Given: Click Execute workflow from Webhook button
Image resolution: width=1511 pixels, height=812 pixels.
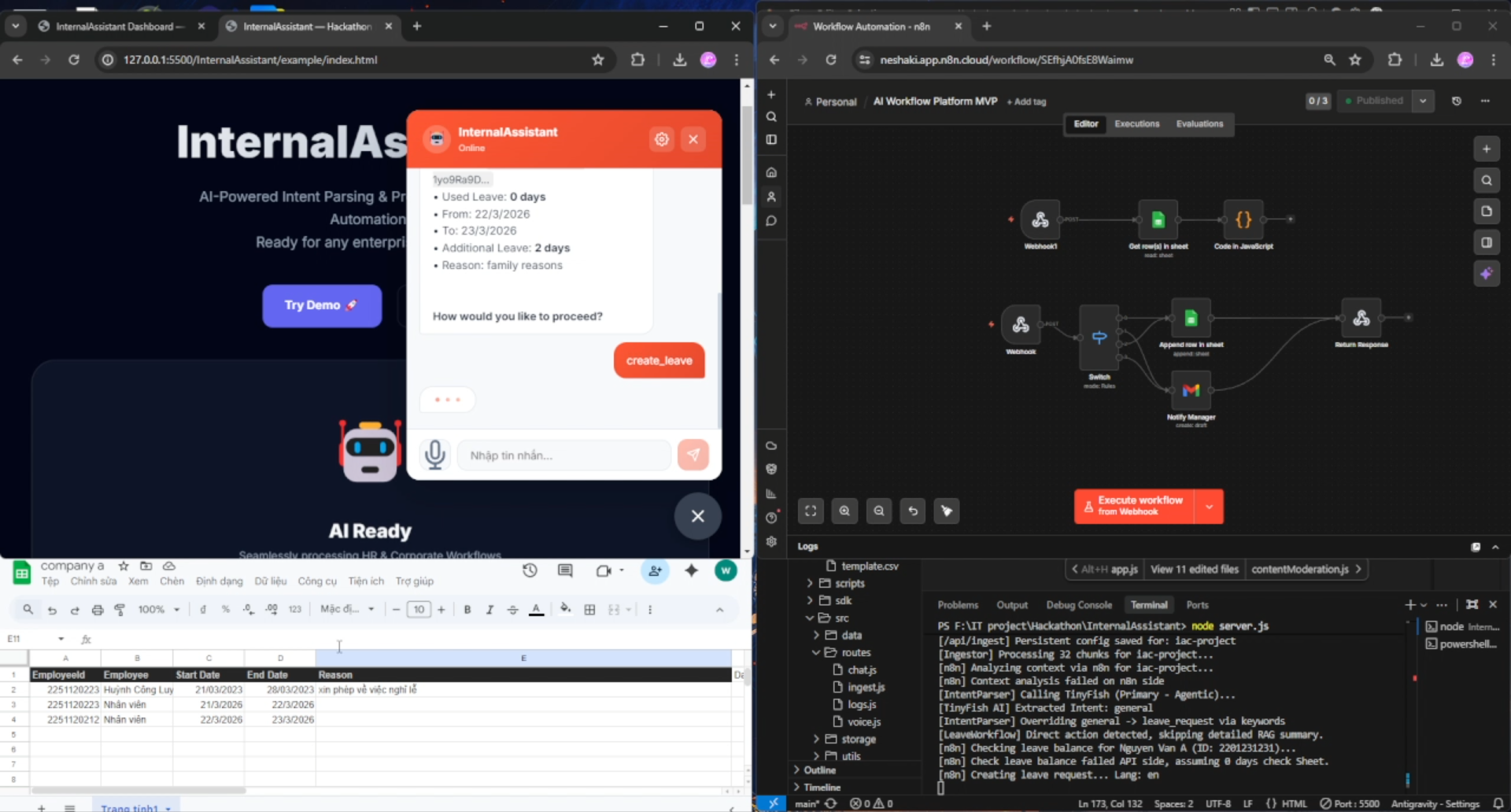Looking at the screenshot, I should [x=1134, y=507].
